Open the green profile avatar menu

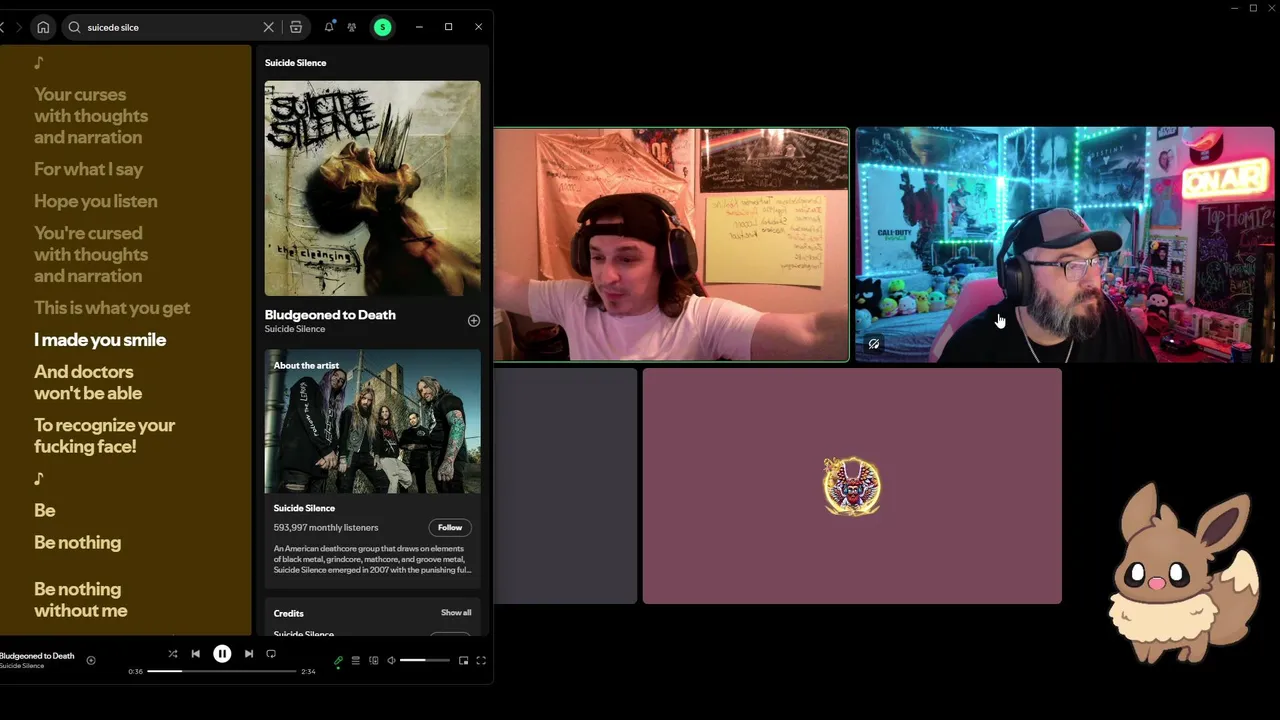[x=382, y=27]
